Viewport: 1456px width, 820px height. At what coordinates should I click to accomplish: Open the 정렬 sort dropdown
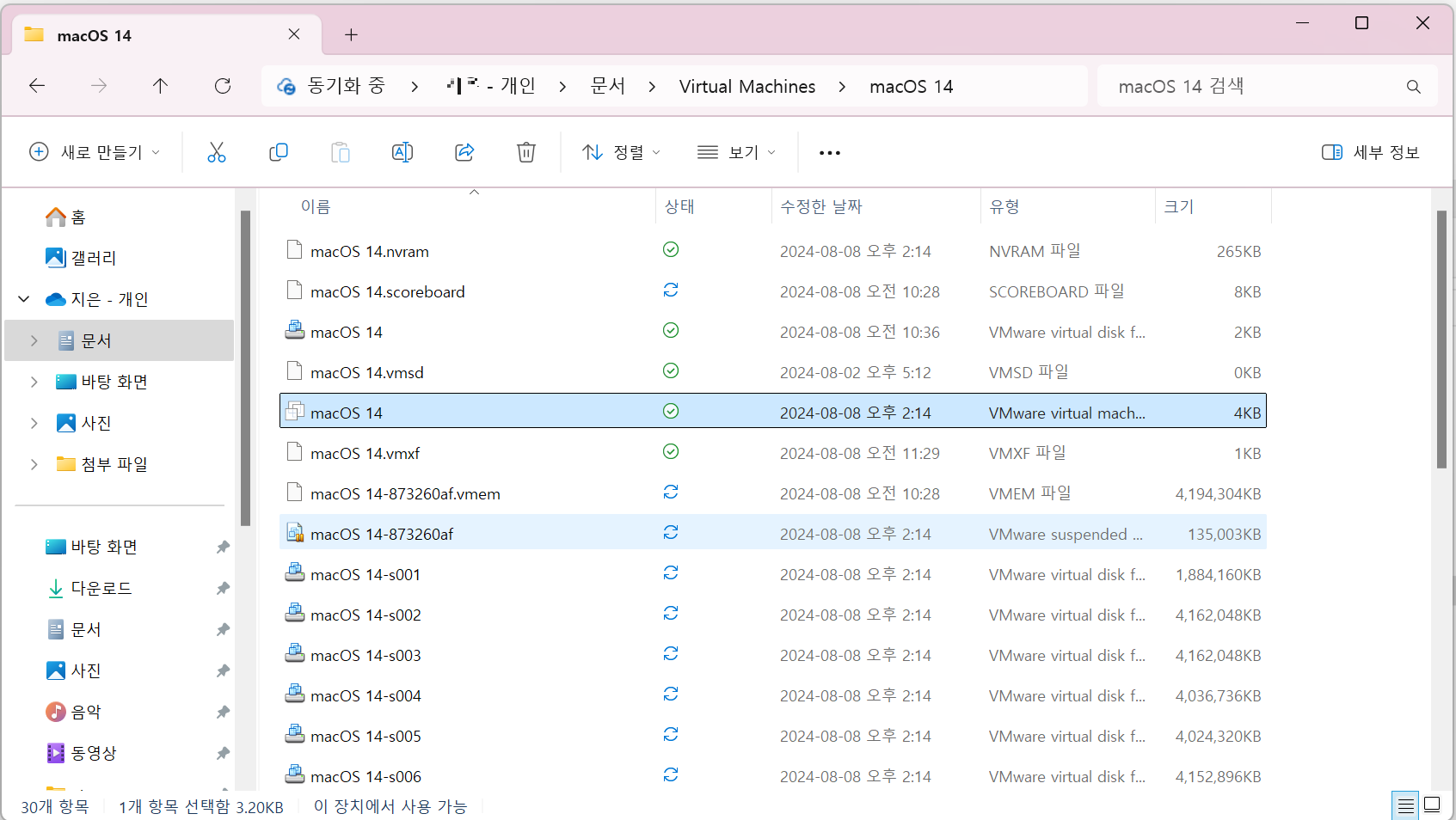point(621,152)
